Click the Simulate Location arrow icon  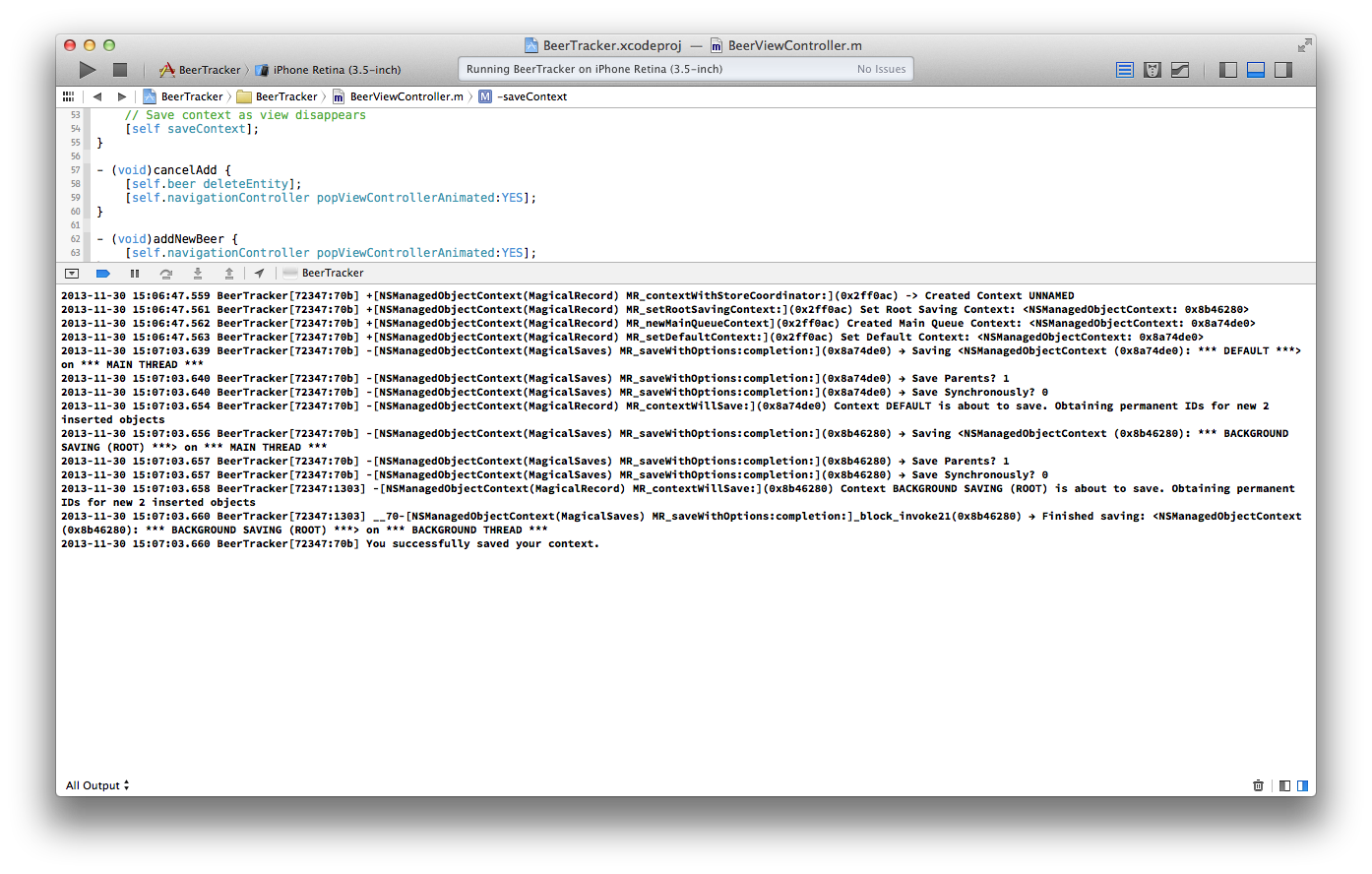(259, 274)
